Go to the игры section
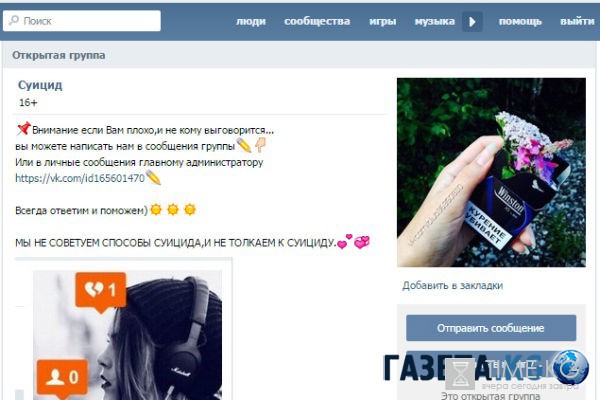 pyautogui.click(x=382, y=21)
